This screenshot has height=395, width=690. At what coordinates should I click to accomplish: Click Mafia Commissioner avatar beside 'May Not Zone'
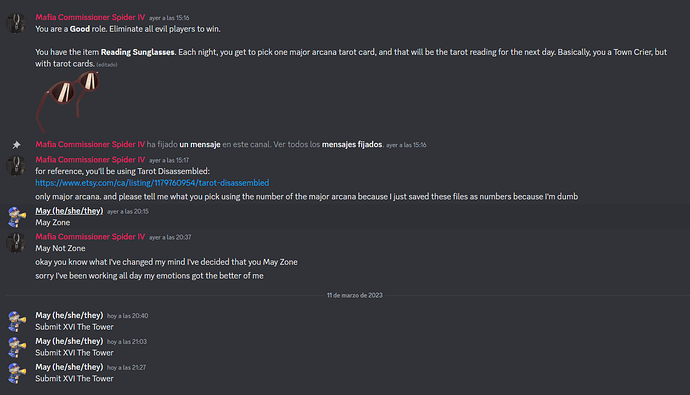point(16,243)
